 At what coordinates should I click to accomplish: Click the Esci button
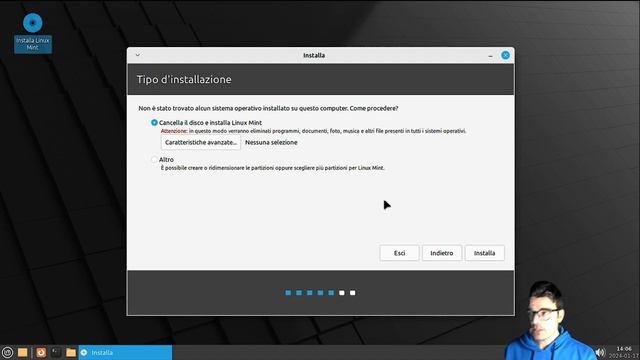[x=399, y=253]
